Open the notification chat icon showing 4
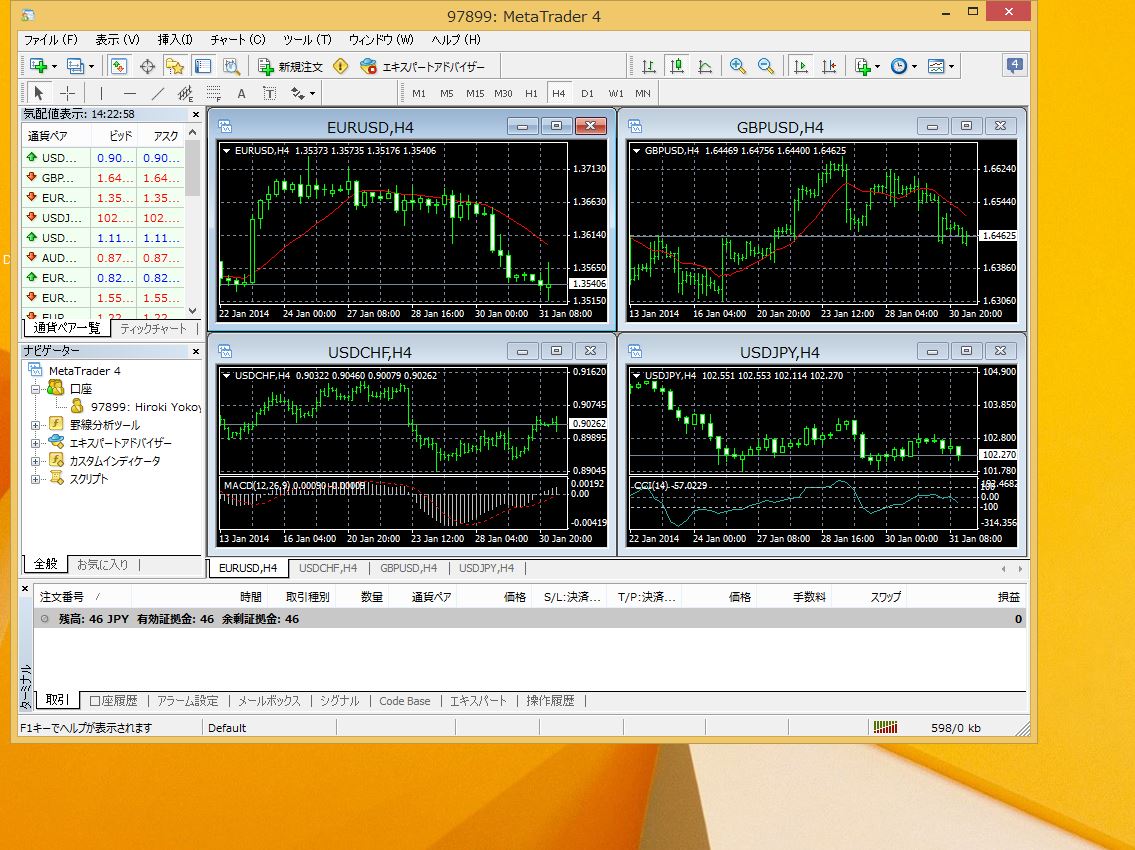 click(1014, 65)
